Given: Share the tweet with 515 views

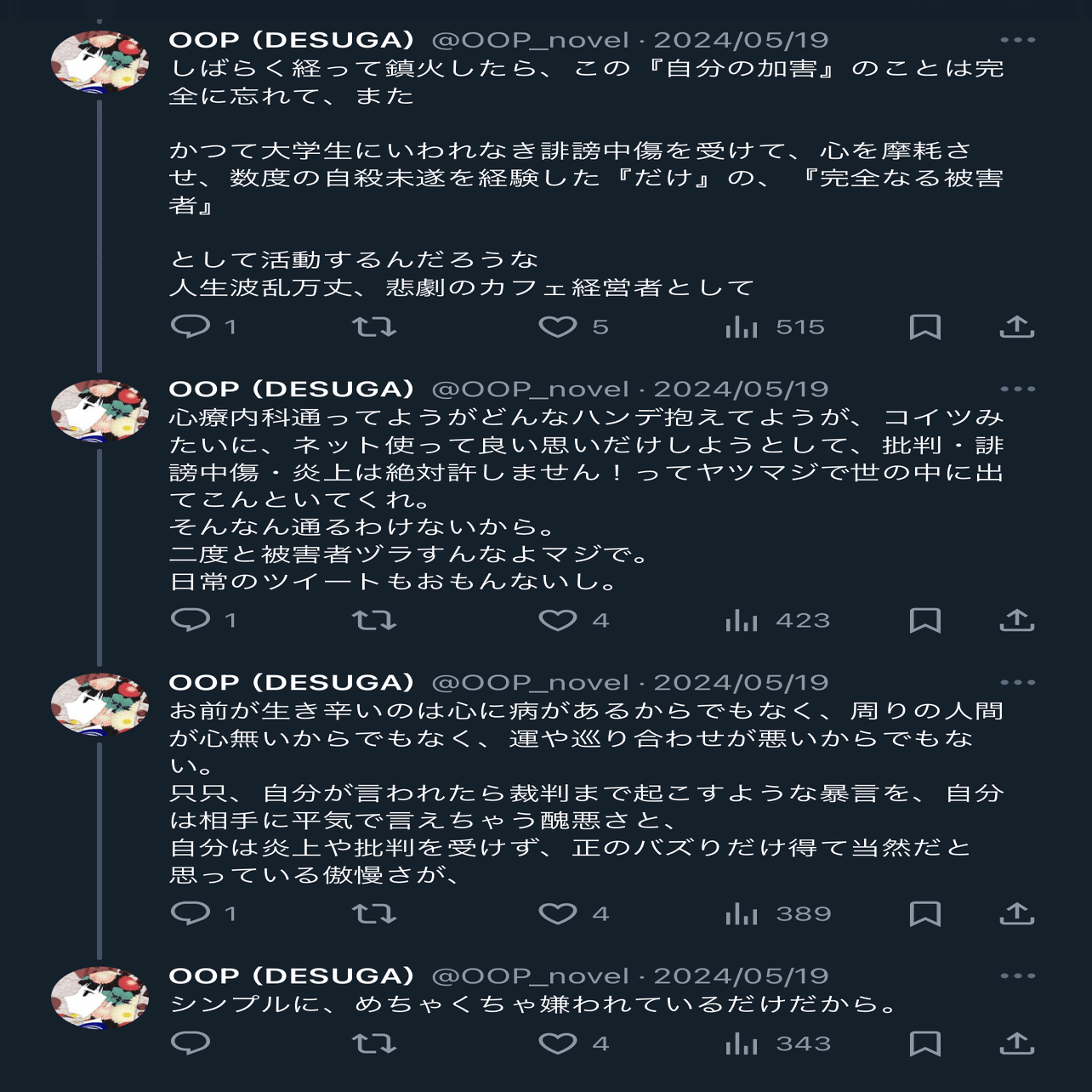Looking at the screenshot, I should pos(1017,327).
